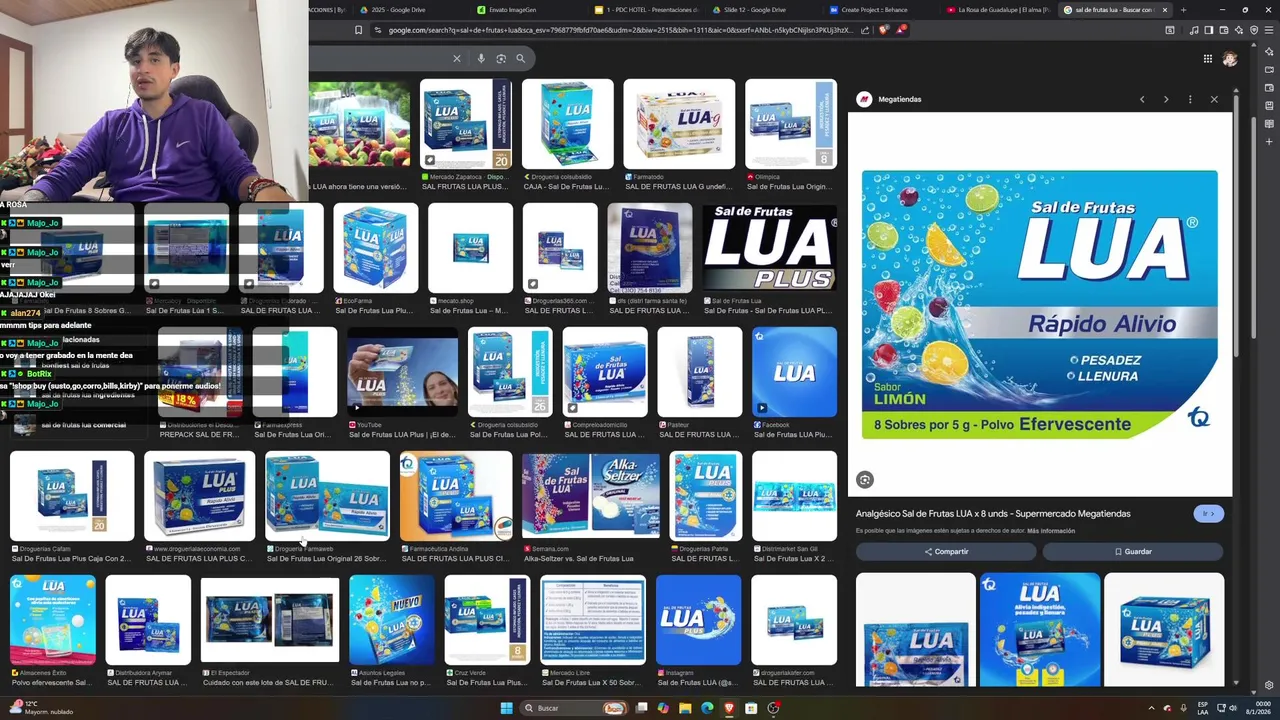Switch to the PDC HOTEL Presentaciones tab

point(645,10)
